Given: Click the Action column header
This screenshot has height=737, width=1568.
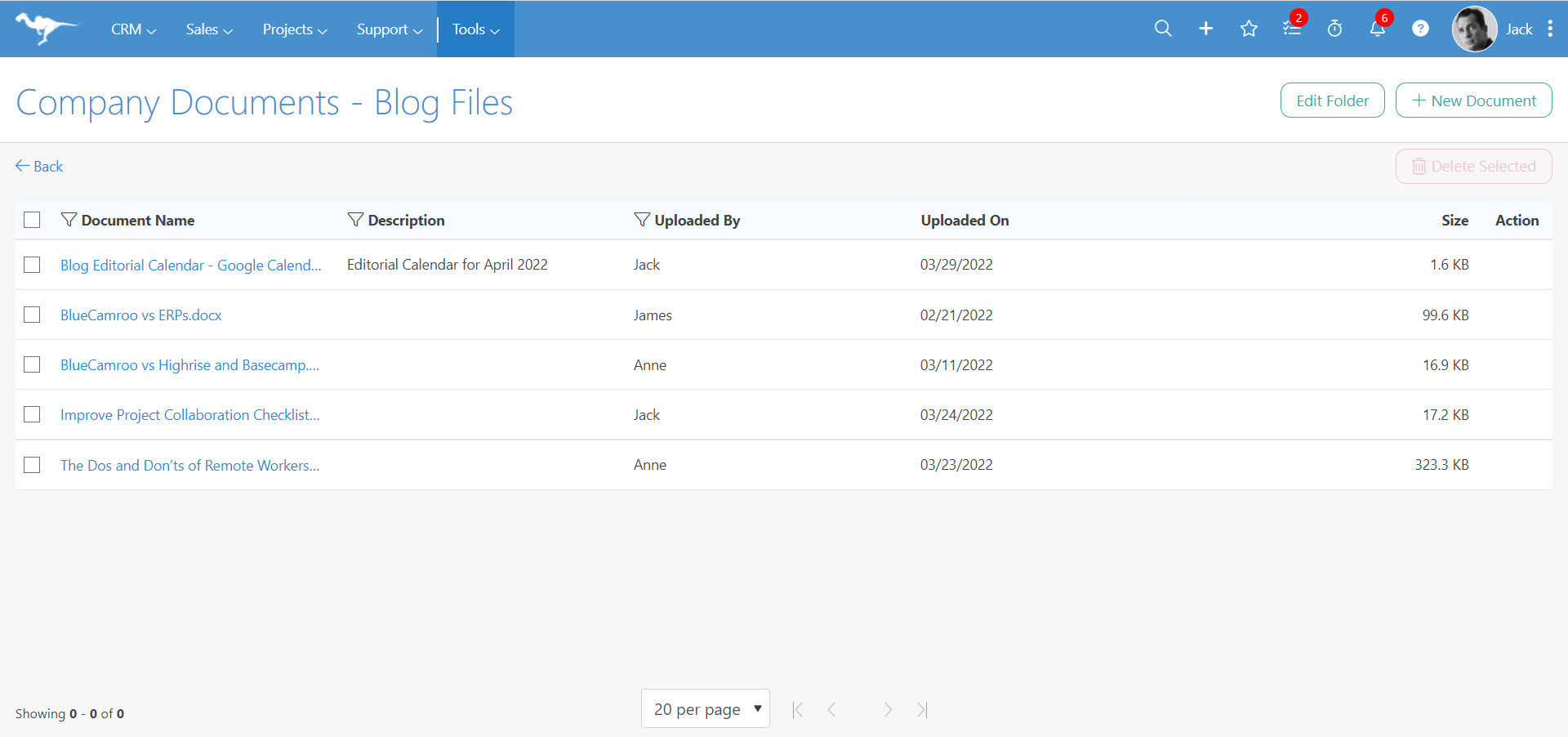Looking at the screenshot, I should 1517,220.
